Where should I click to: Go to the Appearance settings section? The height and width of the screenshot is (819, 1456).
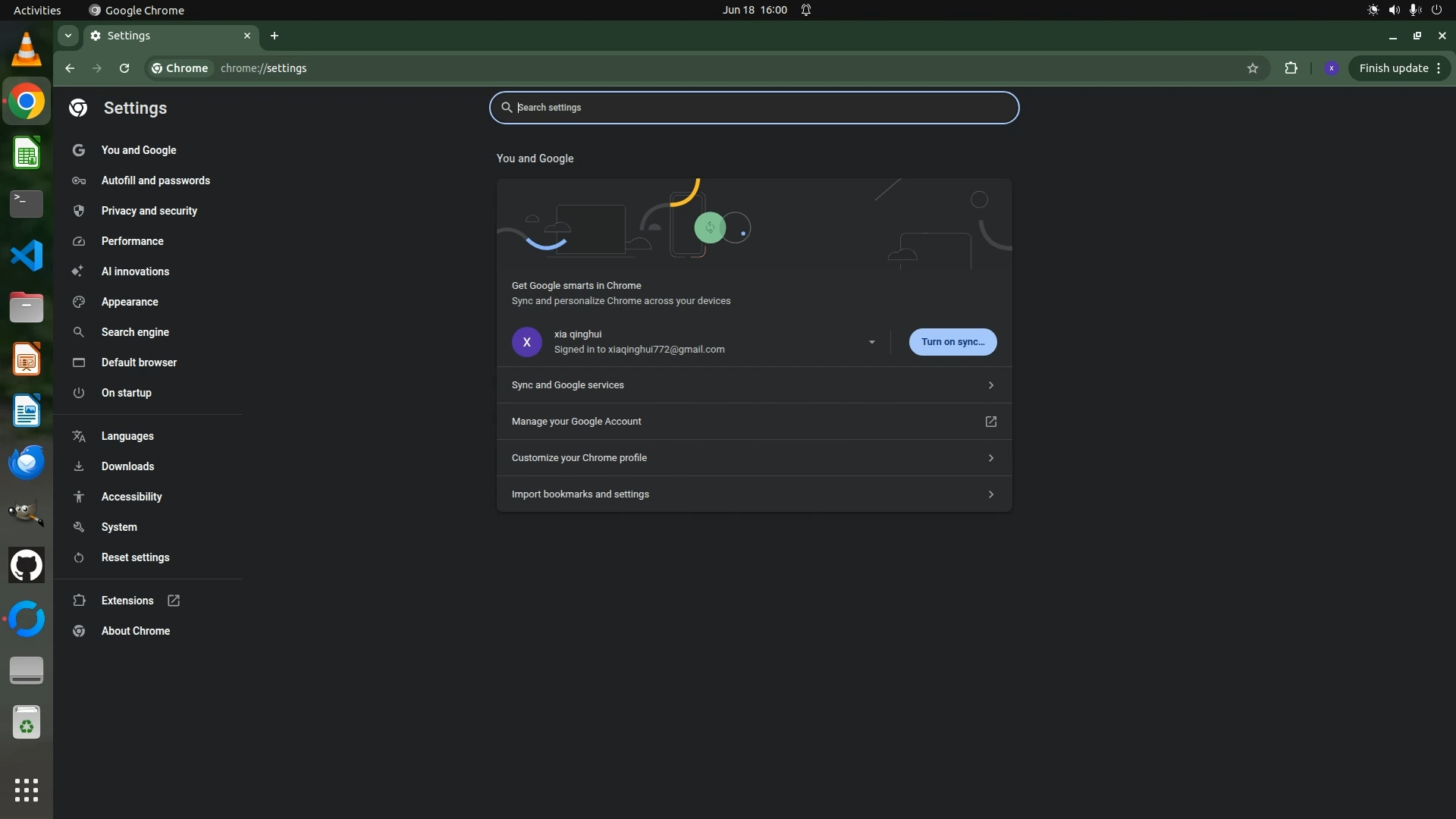tap(130, 302)
